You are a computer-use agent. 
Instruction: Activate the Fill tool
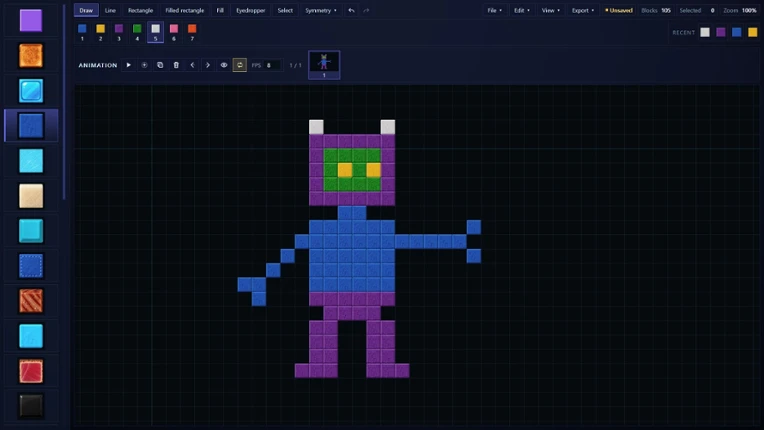[x=220, y=10]
